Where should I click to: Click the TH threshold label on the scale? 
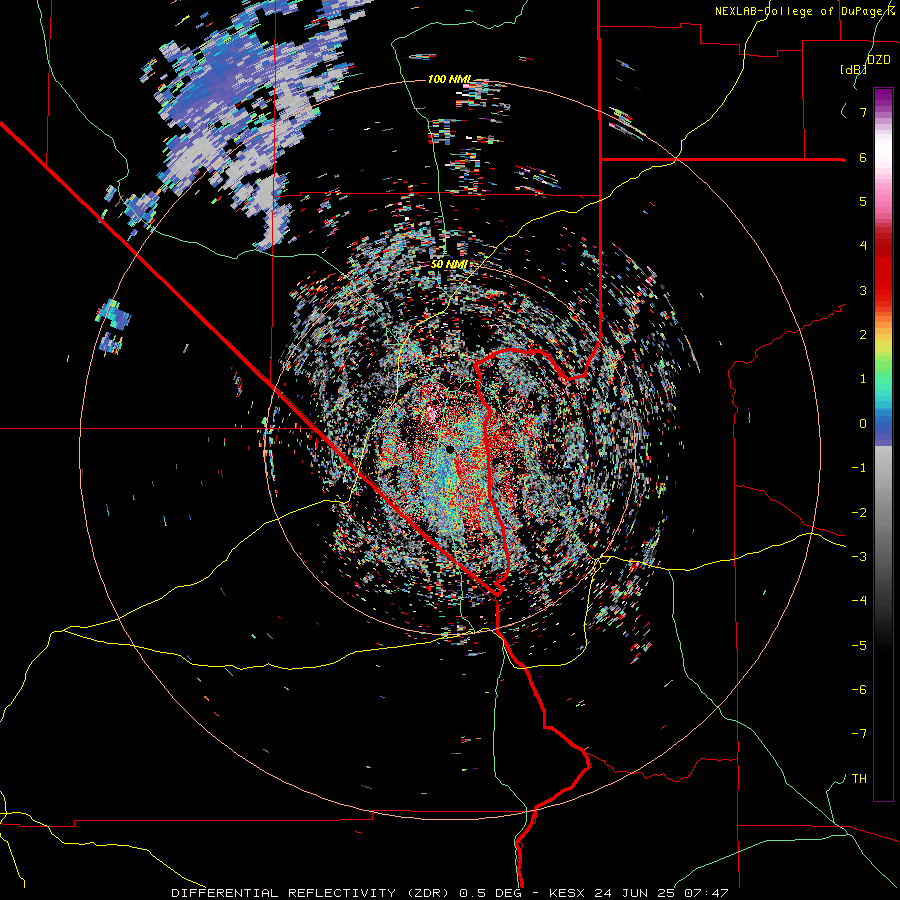pyautogui.click(x=859, y=779)
